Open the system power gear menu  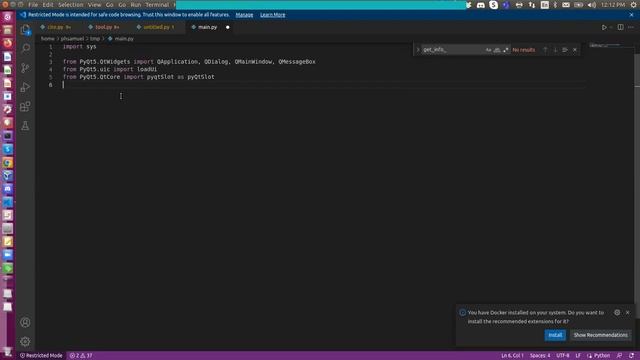point(634,5)
